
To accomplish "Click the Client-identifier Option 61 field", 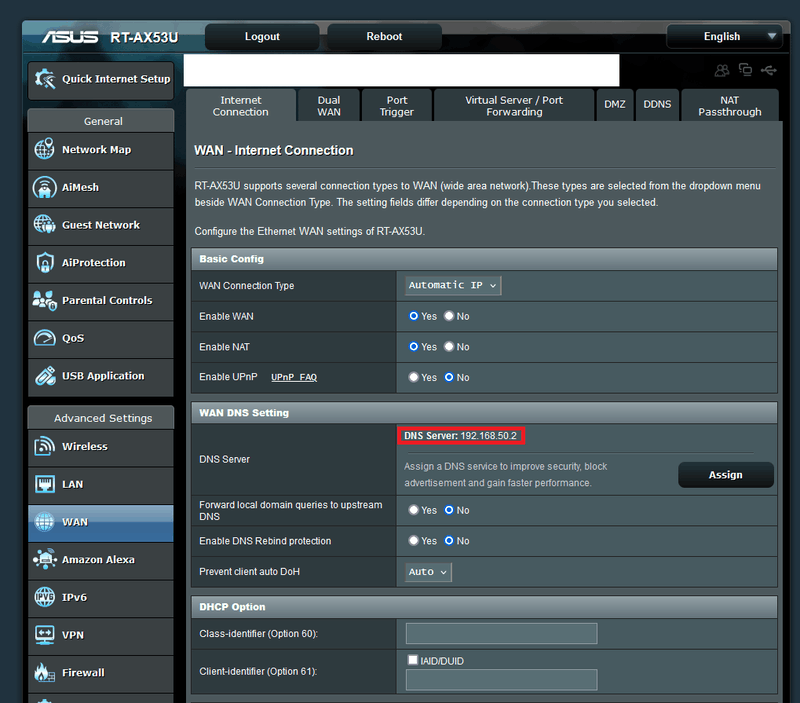I will [502, 680].
